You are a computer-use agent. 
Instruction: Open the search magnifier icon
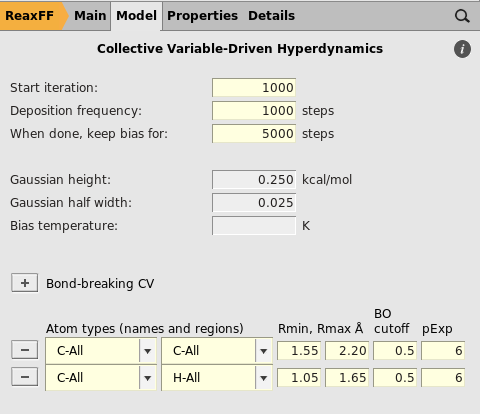pos(462,16)
